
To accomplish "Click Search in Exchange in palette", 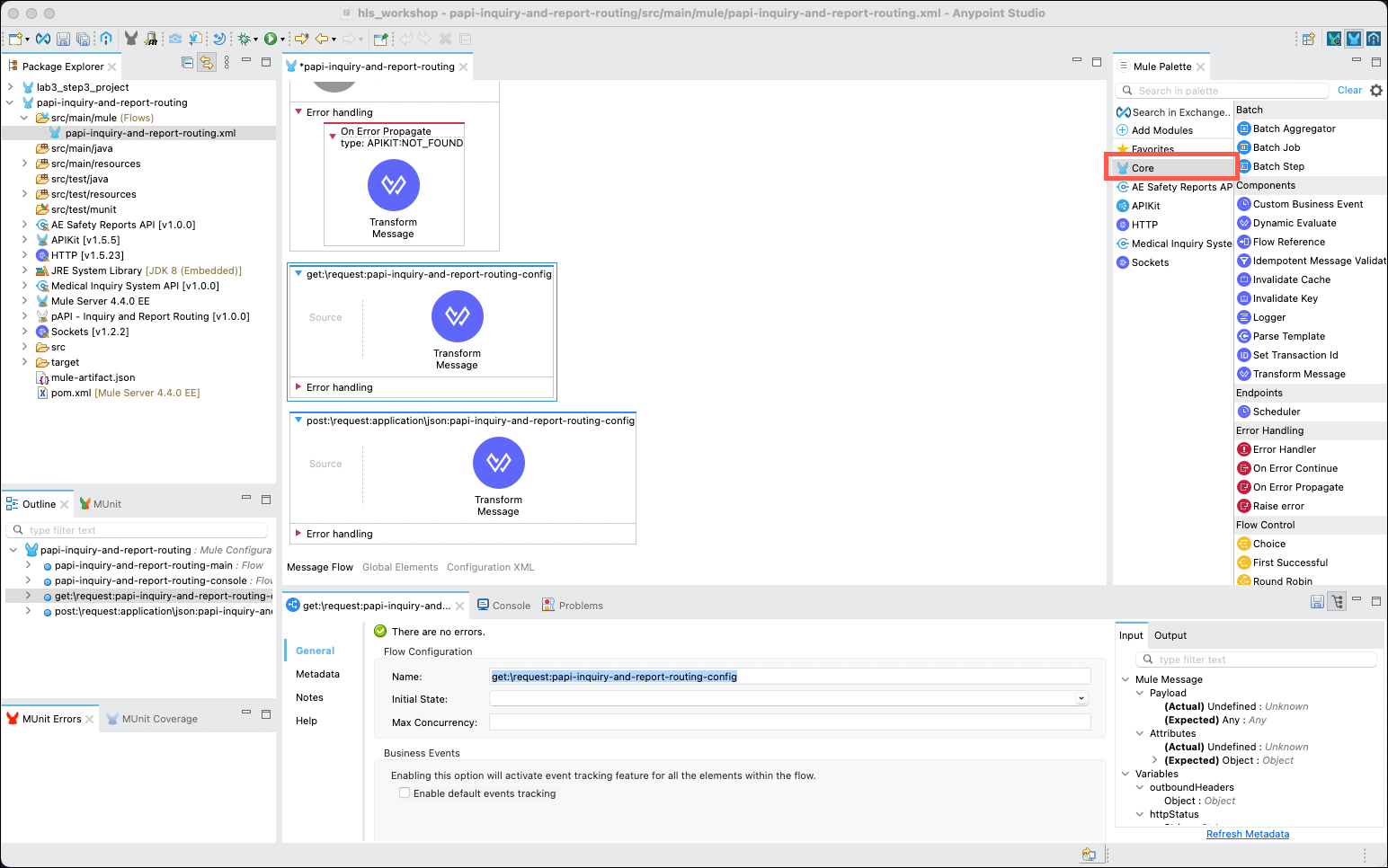I will [1173, 112].
